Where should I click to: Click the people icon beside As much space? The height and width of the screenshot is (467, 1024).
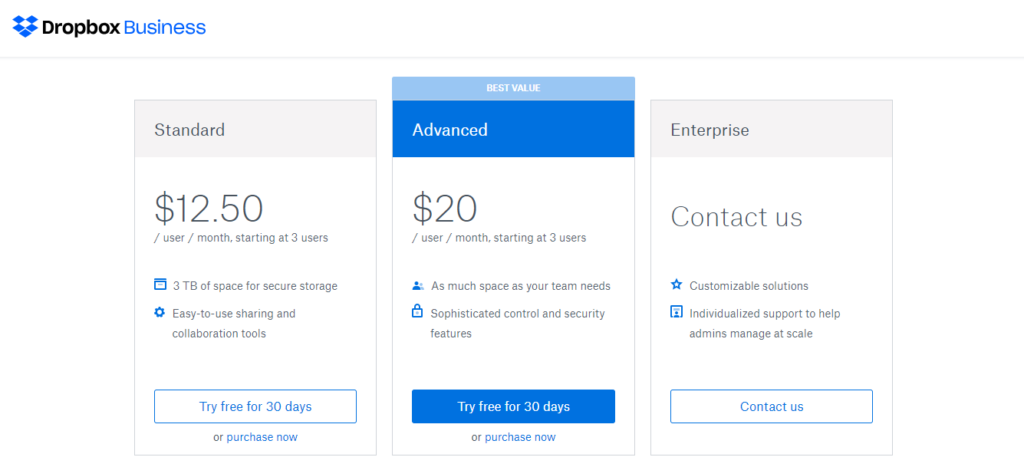[x=418, y=285]
